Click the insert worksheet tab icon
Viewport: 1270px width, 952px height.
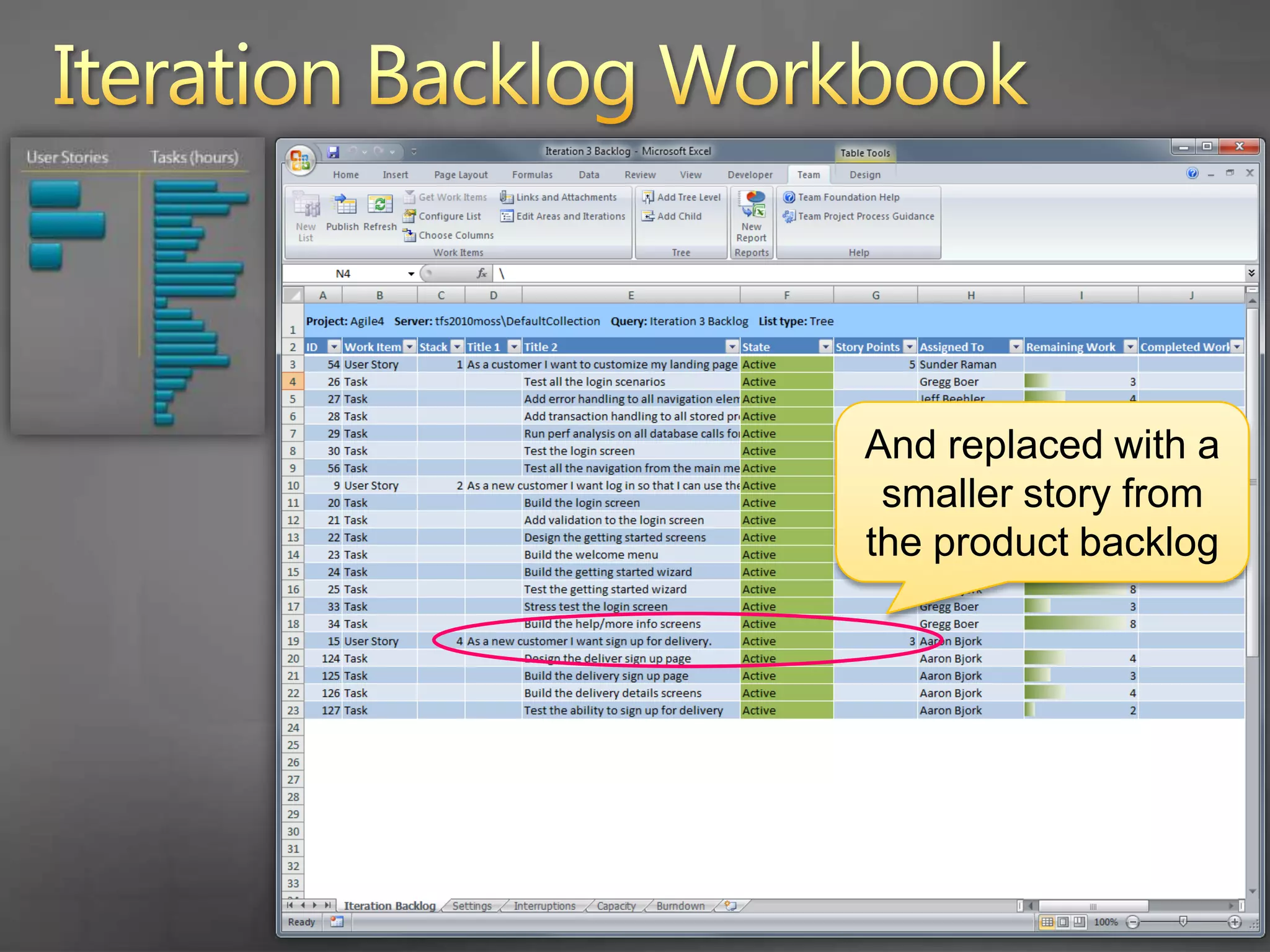[731, 906]
